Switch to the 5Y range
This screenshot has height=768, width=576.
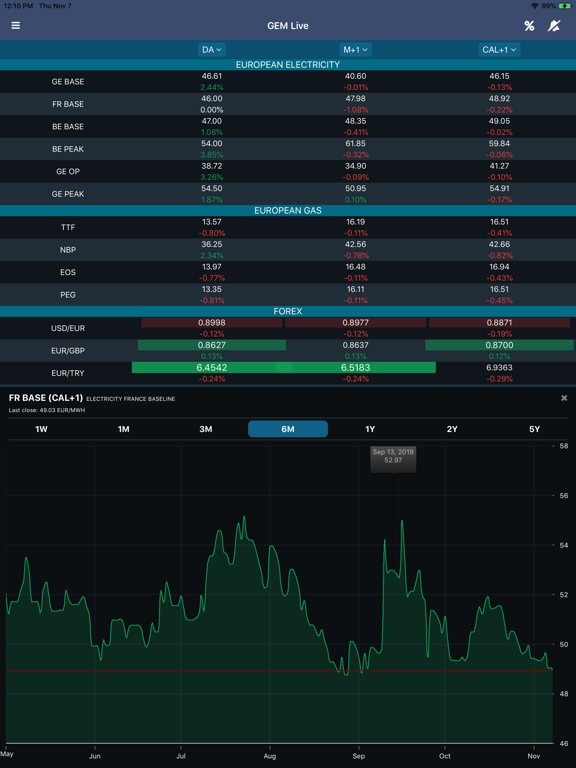pyautogui.click(x=534, y=429)
